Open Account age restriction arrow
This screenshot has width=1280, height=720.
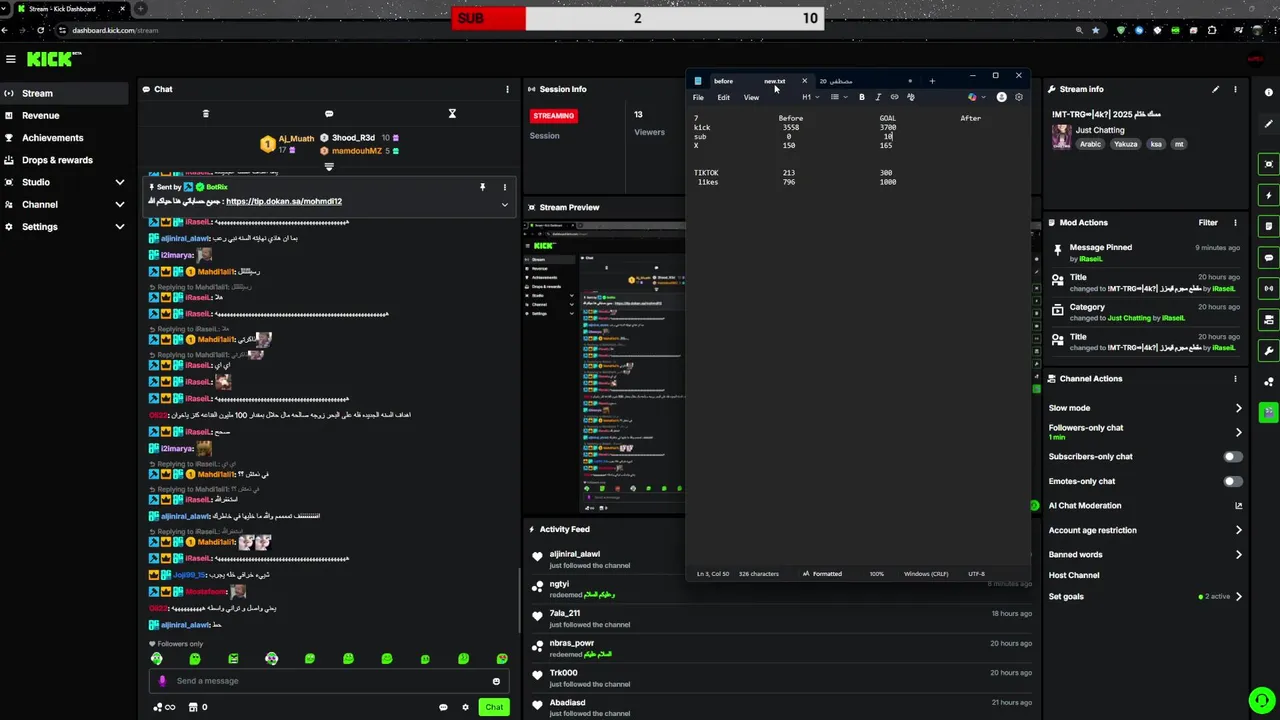coord(1238,530)
